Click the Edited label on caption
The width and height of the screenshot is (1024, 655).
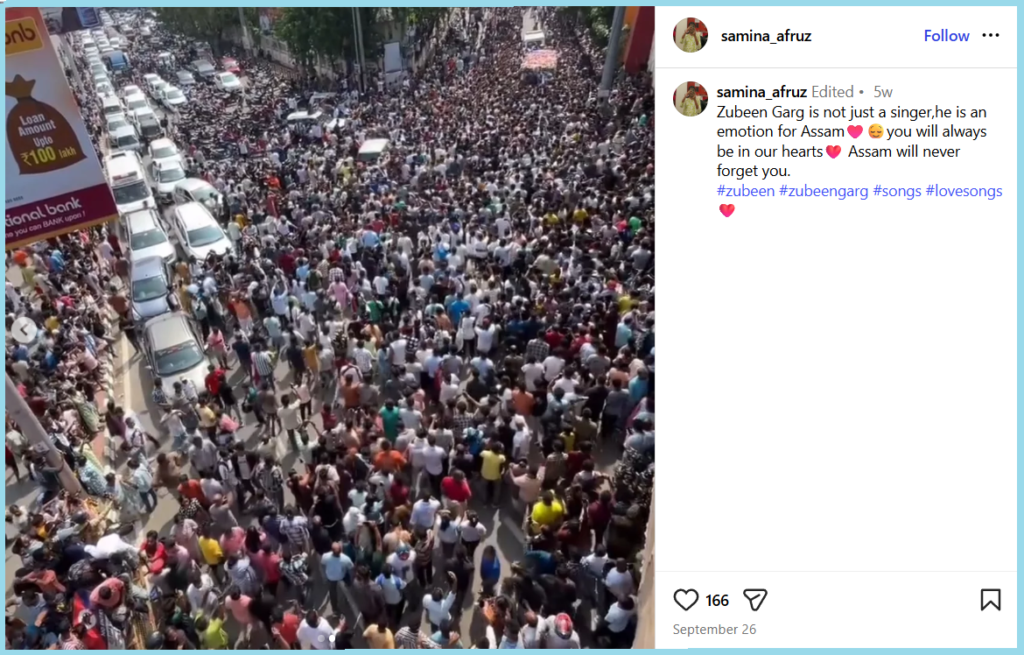click(x=832, y=91)
